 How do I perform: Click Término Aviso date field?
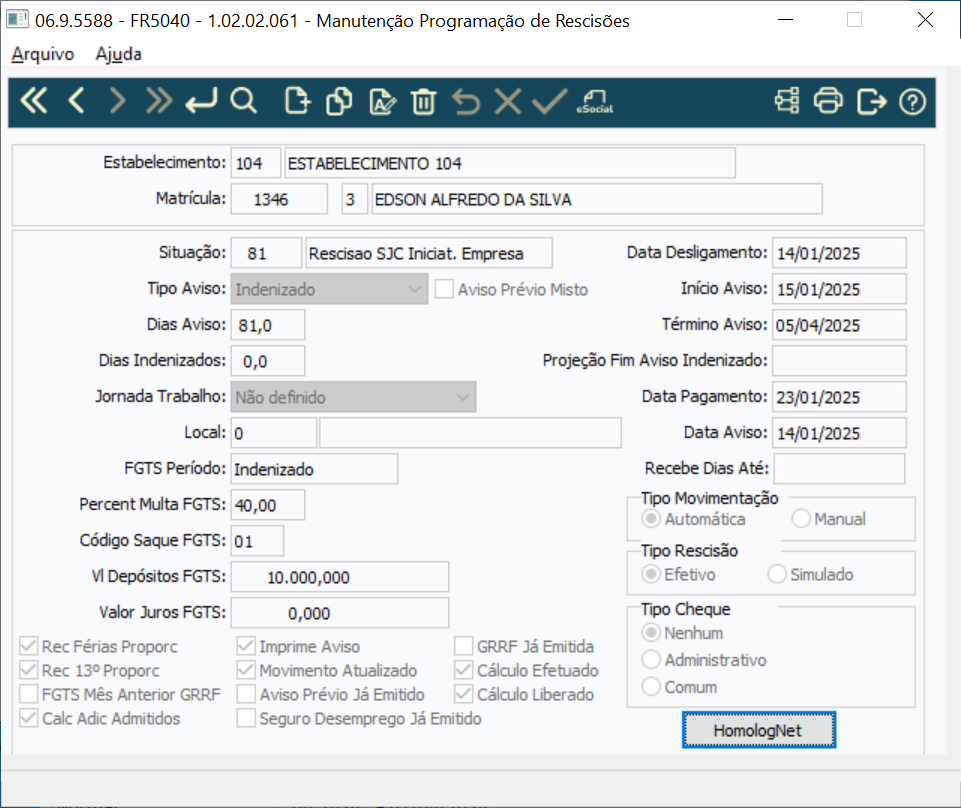click(x=839, y=325)
